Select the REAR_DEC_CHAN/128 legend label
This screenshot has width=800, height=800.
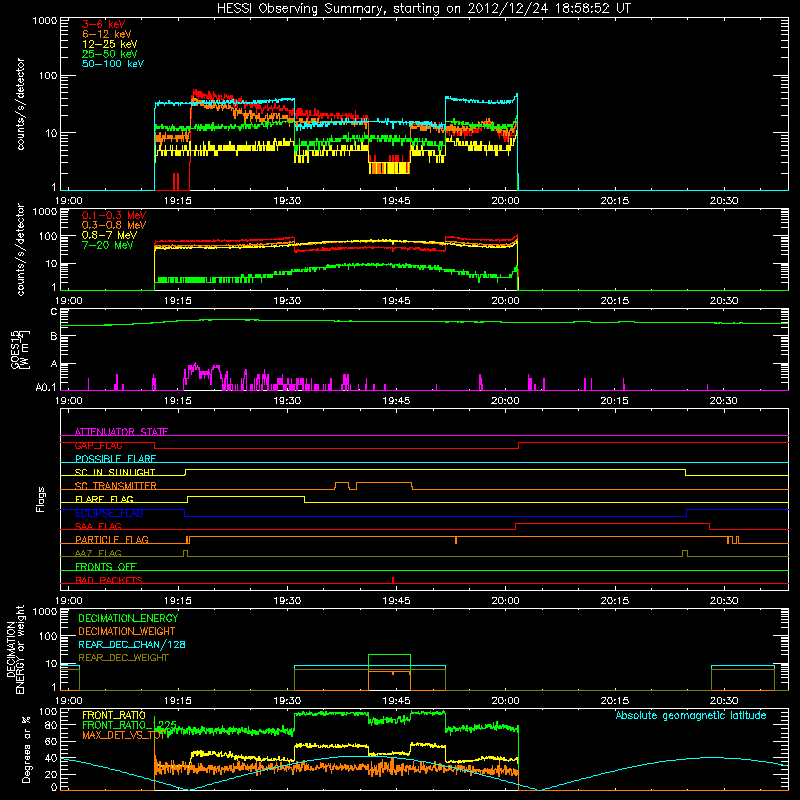[x=132, y=644]
